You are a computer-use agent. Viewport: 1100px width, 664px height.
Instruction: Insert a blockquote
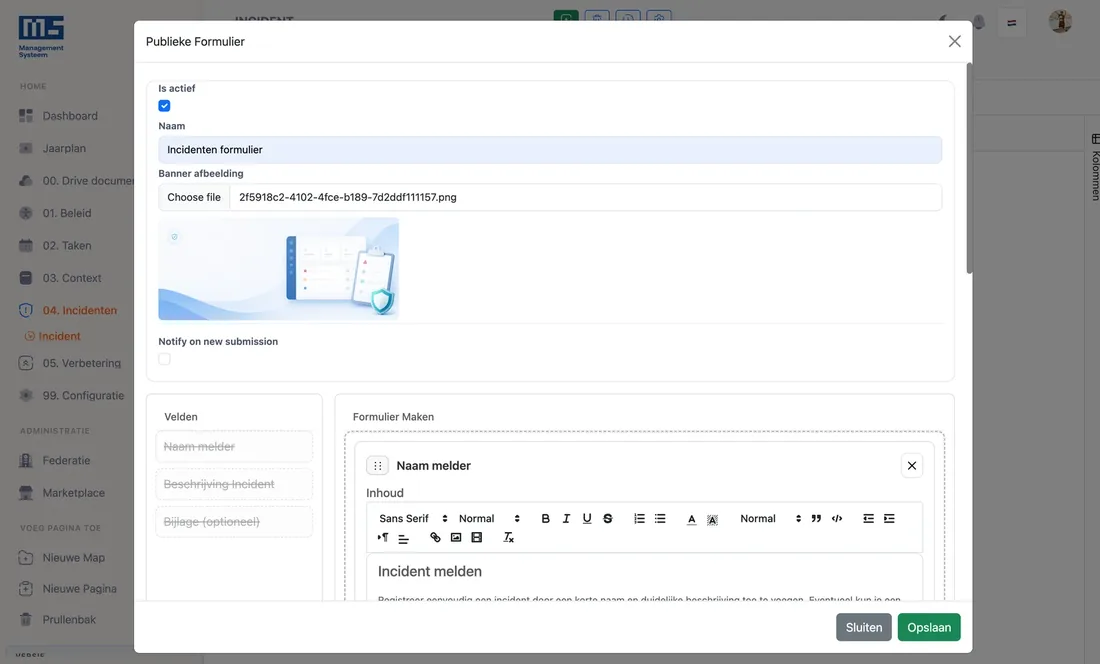coord(816,519)
